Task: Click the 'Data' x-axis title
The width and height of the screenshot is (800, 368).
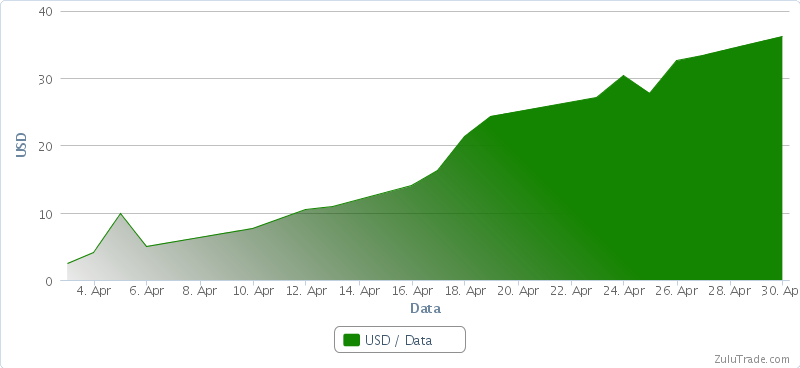Action: coord(426,309)
